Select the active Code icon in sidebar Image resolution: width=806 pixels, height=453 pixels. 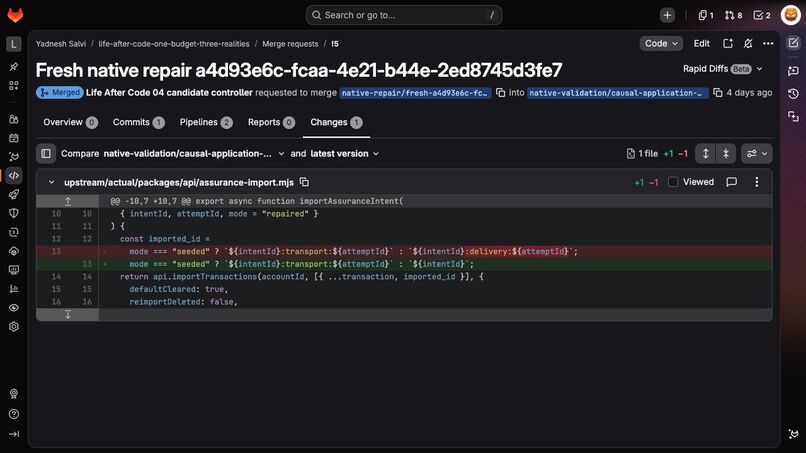pyautogui.click(x=14, y=175)
